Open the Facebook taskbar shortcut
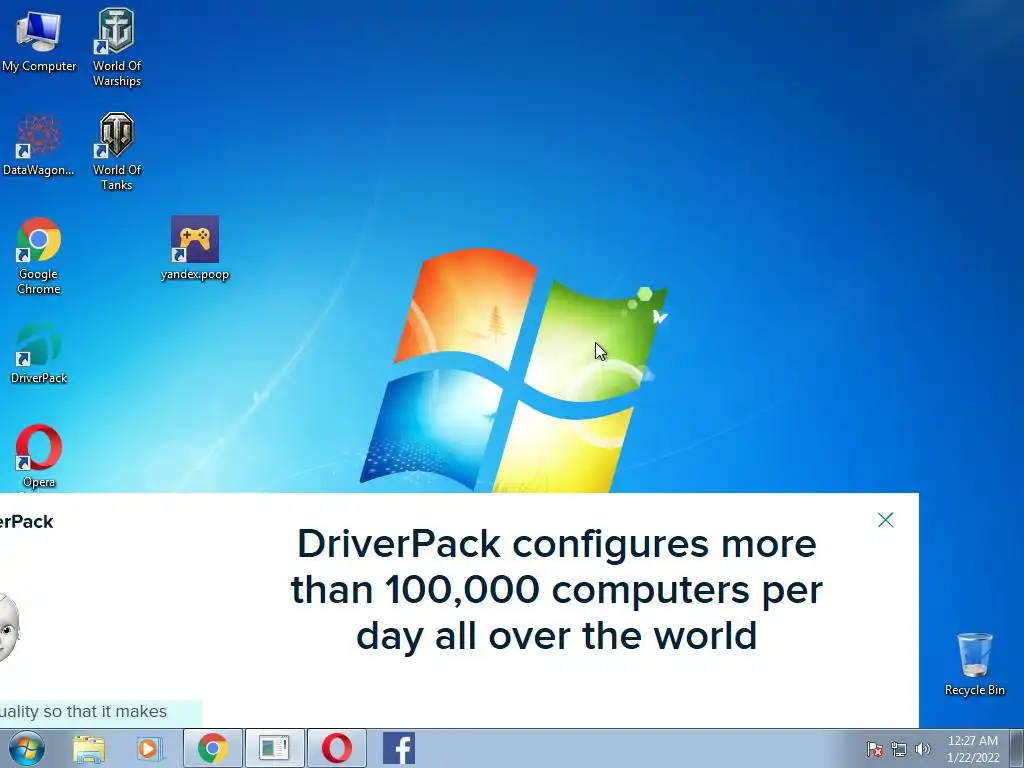The width and height of the screenshot is (1024, 768). point(399,748)
